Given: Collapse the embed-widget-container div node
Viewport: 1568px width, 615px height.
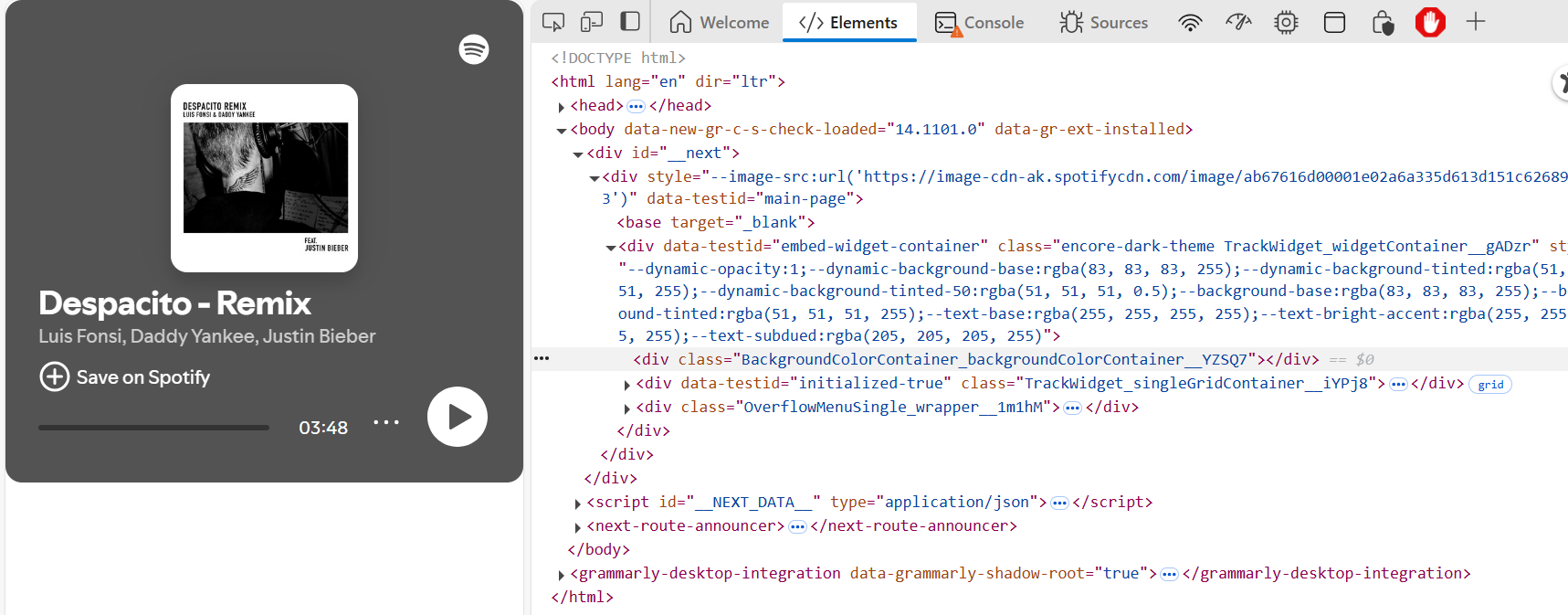Looking at the screenshot, I should [x=611, y=248].
